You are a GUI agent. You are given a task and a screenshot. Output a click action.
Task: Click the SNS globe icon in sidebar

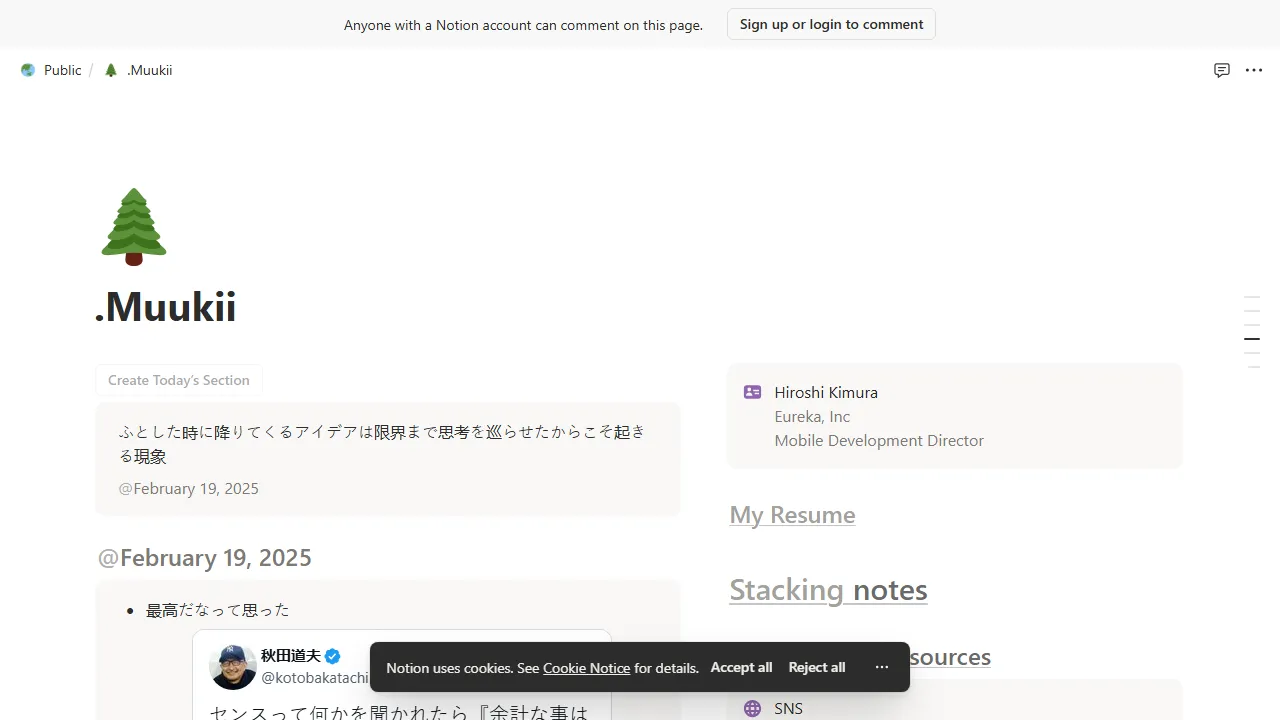(x=751, y=708)
